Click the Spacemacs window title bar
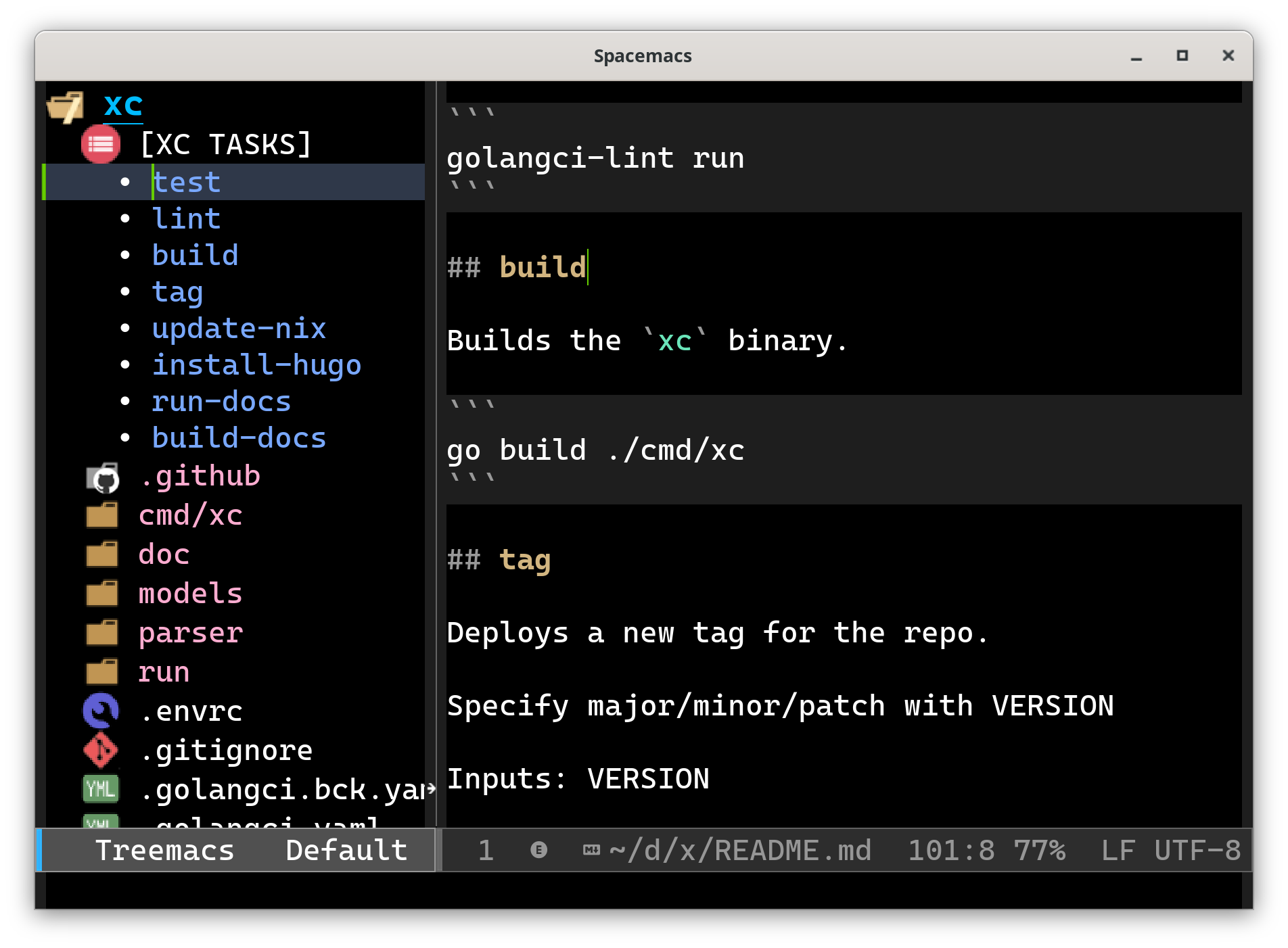This screenshot has height=948, width=1288. (x=643, y=56)
